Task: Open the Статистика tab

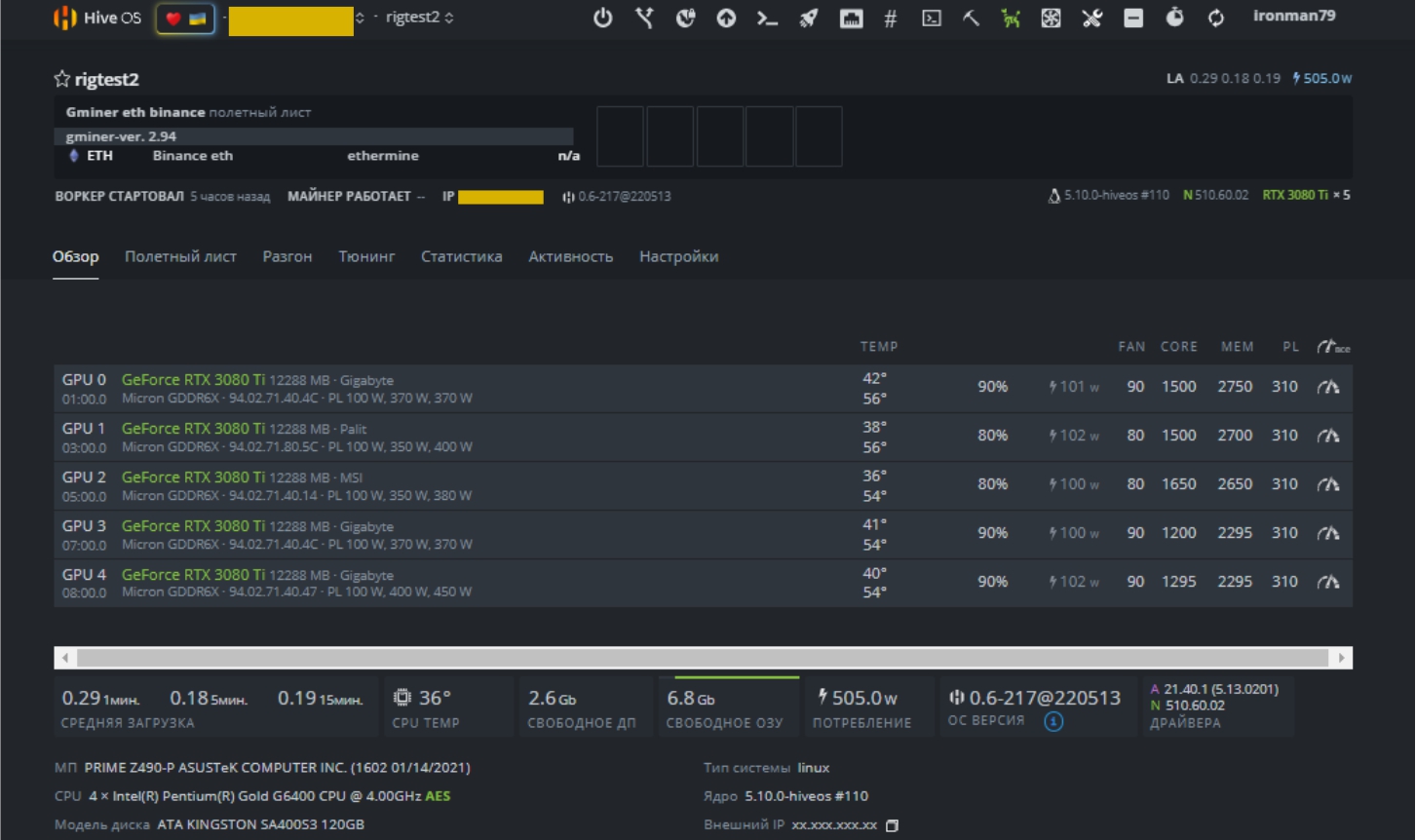Action: [x=462, y=256]
